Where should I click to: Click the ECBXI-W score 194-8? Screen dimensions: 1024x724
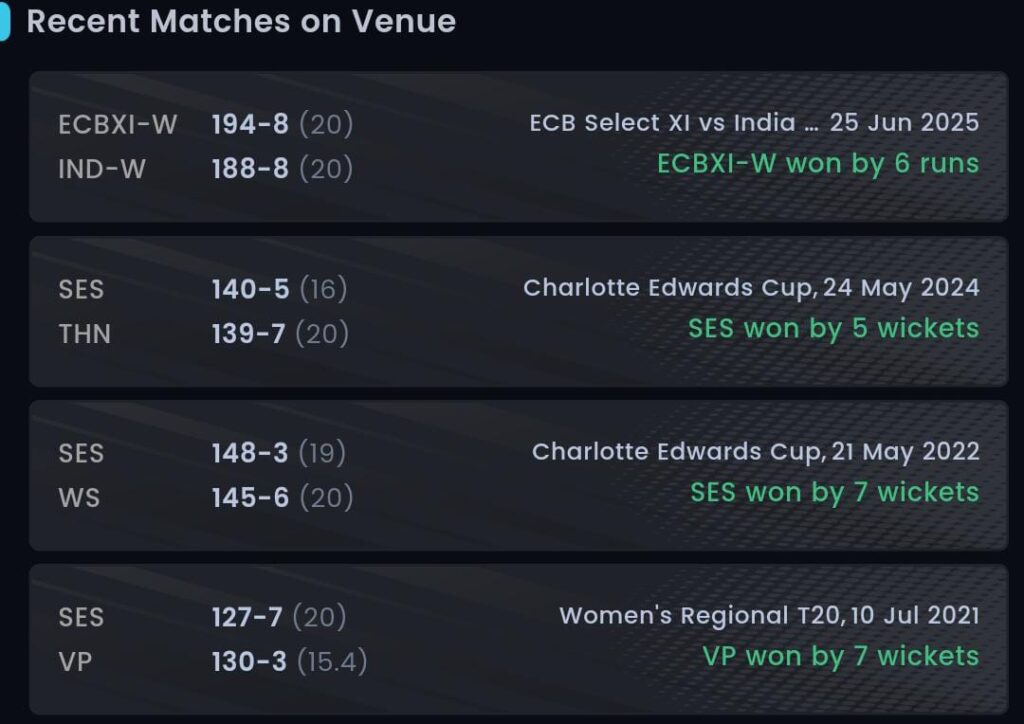coord(250,124)
